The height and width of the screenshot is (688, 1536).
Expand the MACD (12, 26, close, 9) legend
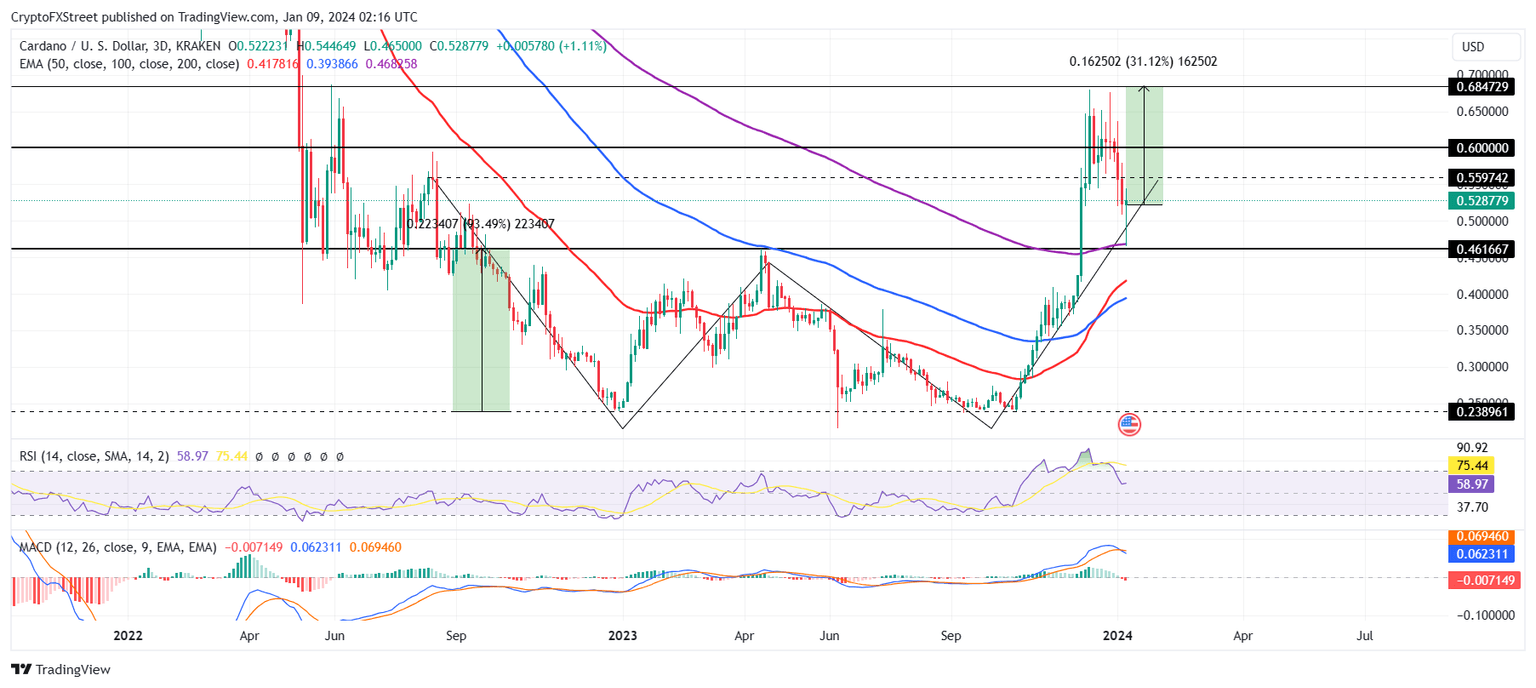(x=110, y=545)
